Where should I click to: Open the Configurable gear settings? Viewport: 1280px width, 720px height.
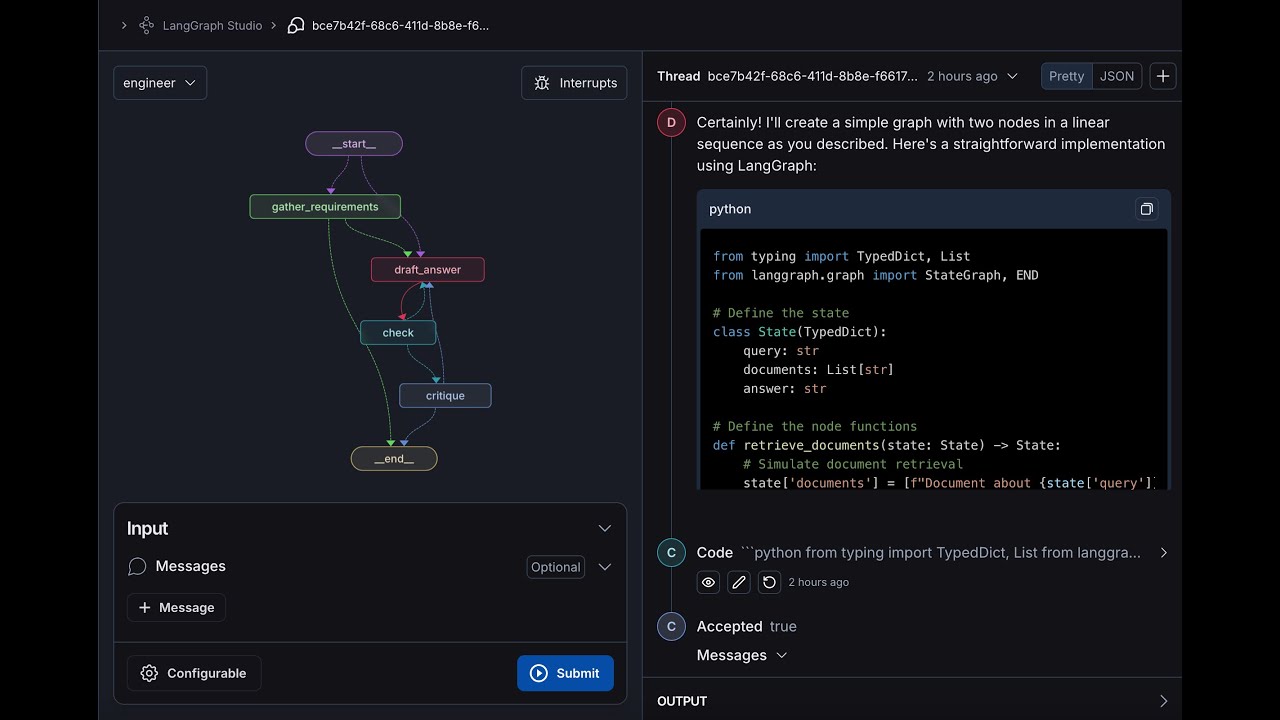(194, 673)
